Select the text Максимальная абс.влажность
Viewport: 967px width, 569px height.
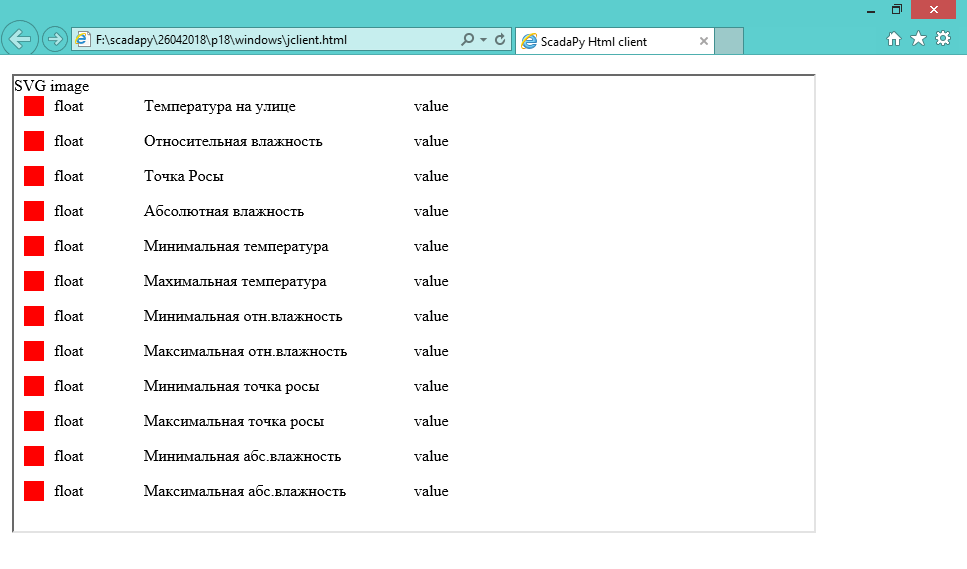tap(245, 491)
